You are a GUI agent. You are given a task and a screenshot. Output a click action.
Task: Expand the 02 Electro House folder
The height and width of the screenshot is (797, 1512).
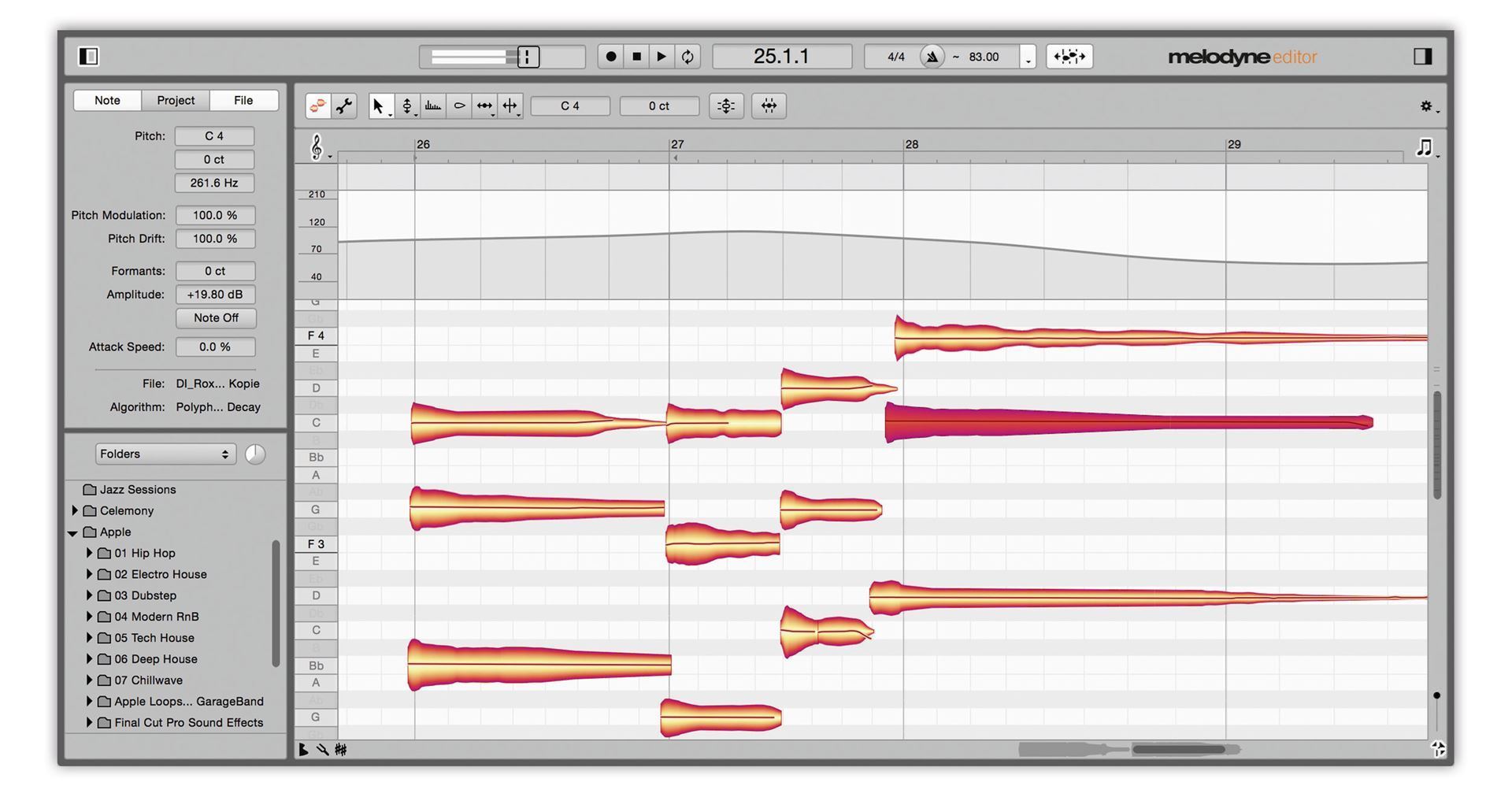tap(89, 574)
